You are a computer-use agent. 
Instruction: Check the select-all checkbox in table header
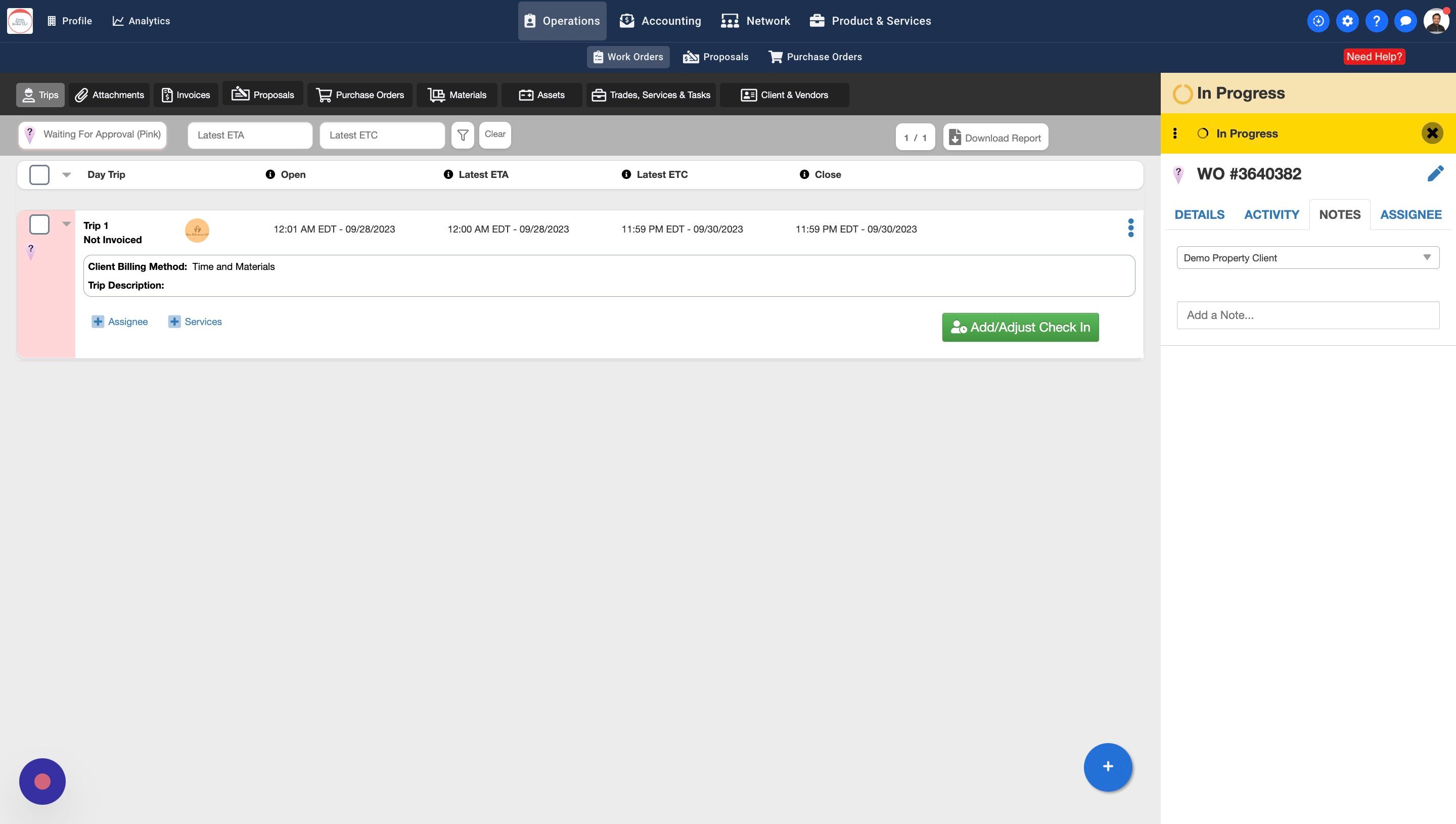coord(39,174)
